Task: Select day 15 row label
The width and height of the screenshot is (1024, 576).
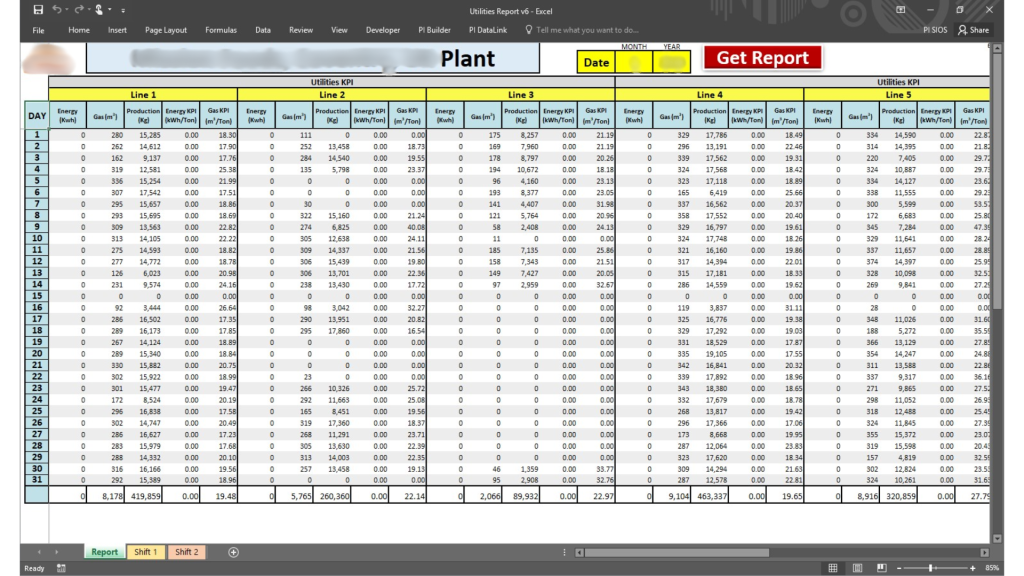Action: coord(37,296)
